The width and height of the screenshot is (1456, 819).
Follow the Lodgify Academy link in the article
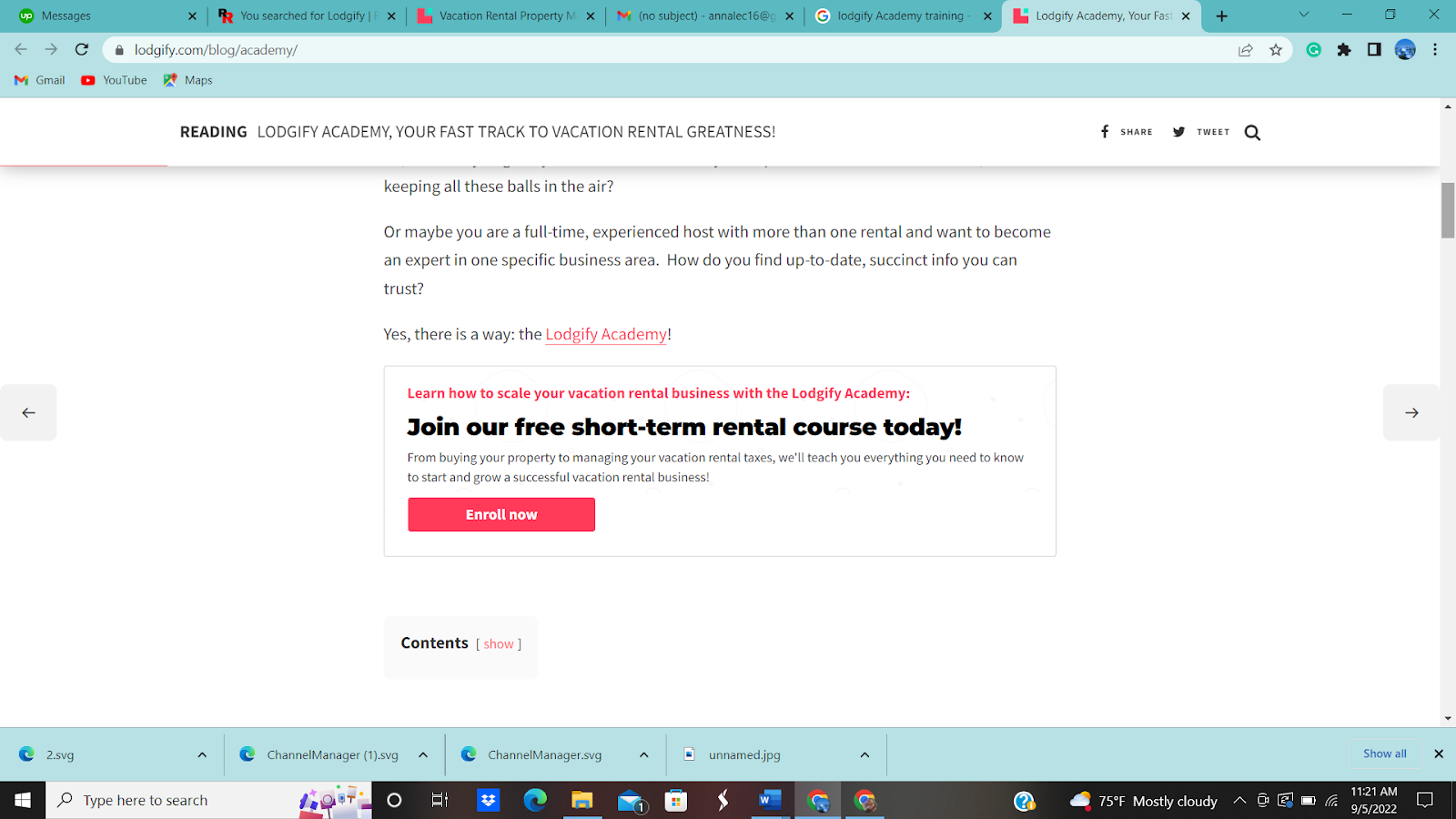(x=606, y=334)
